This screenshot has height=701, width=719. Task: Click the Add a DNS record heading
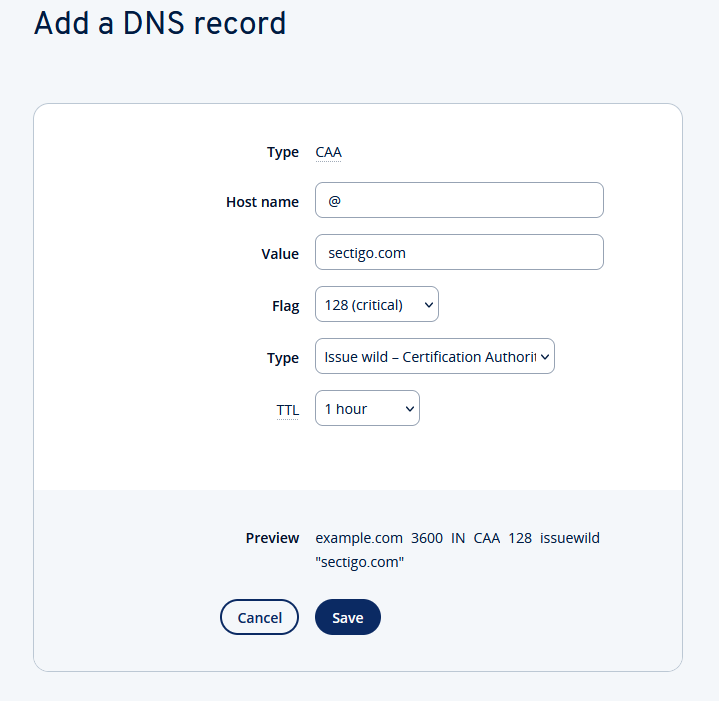pyautogui.click(x=160, y=24)
